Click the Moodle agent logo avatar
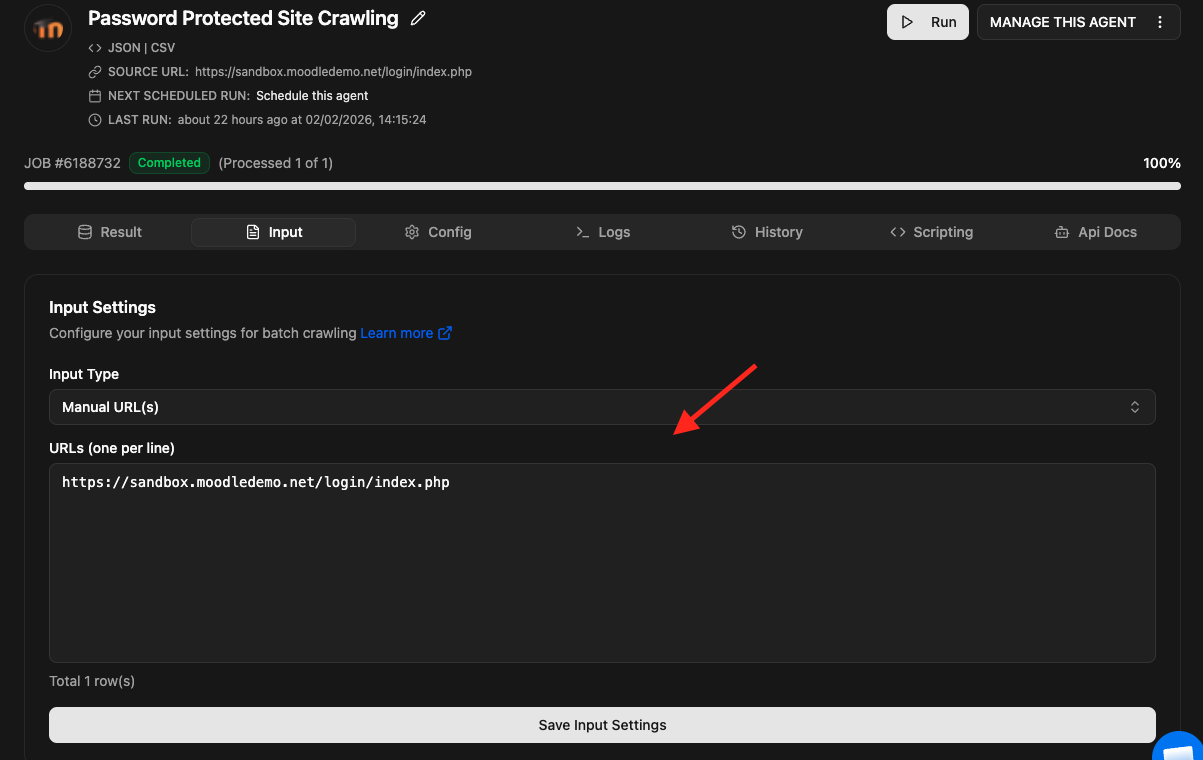Viewport: 1203px width, 760px height. pos(47,28)
